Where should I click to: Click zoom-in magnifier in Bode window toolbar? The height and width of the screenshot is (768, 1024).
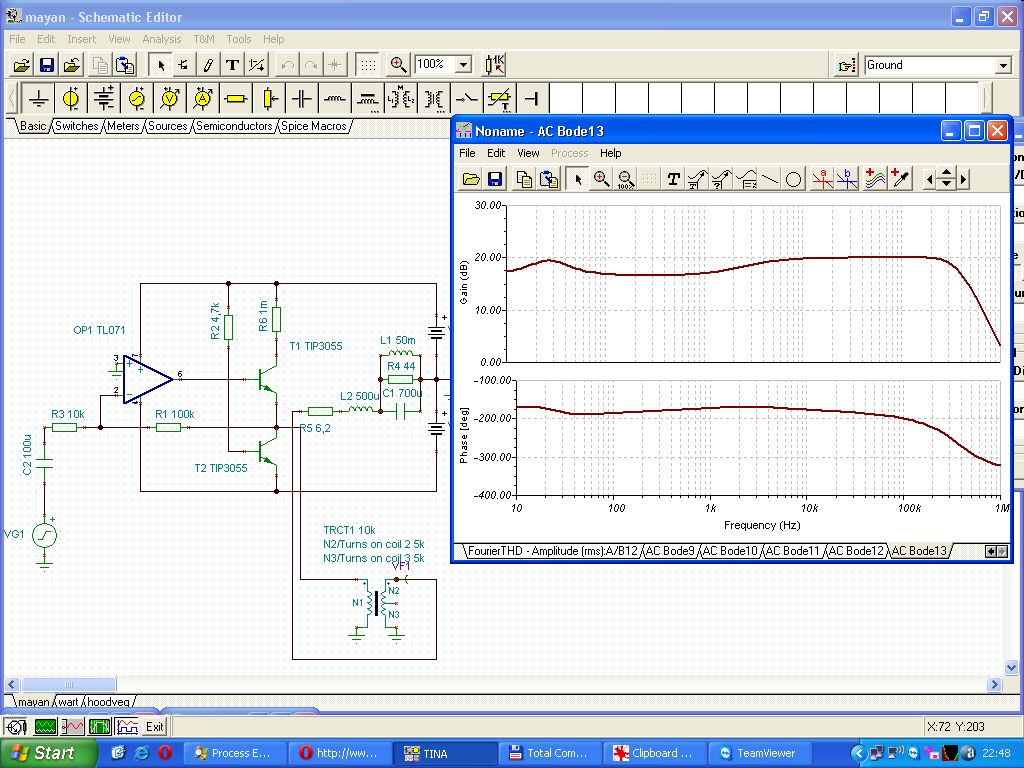[601, 179]
